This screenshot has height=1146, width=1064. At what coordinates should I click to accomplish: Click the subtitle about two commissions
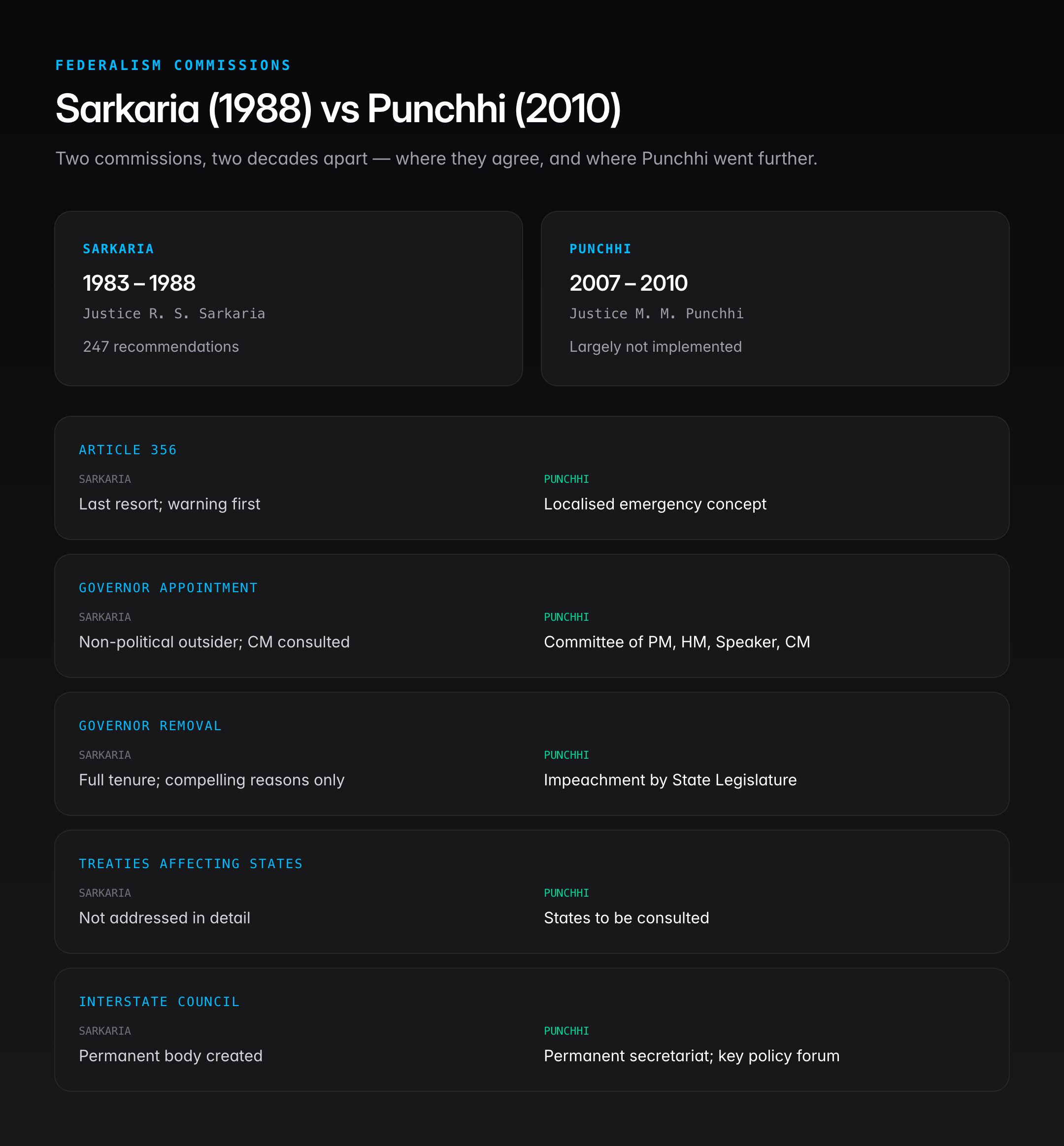436,158
